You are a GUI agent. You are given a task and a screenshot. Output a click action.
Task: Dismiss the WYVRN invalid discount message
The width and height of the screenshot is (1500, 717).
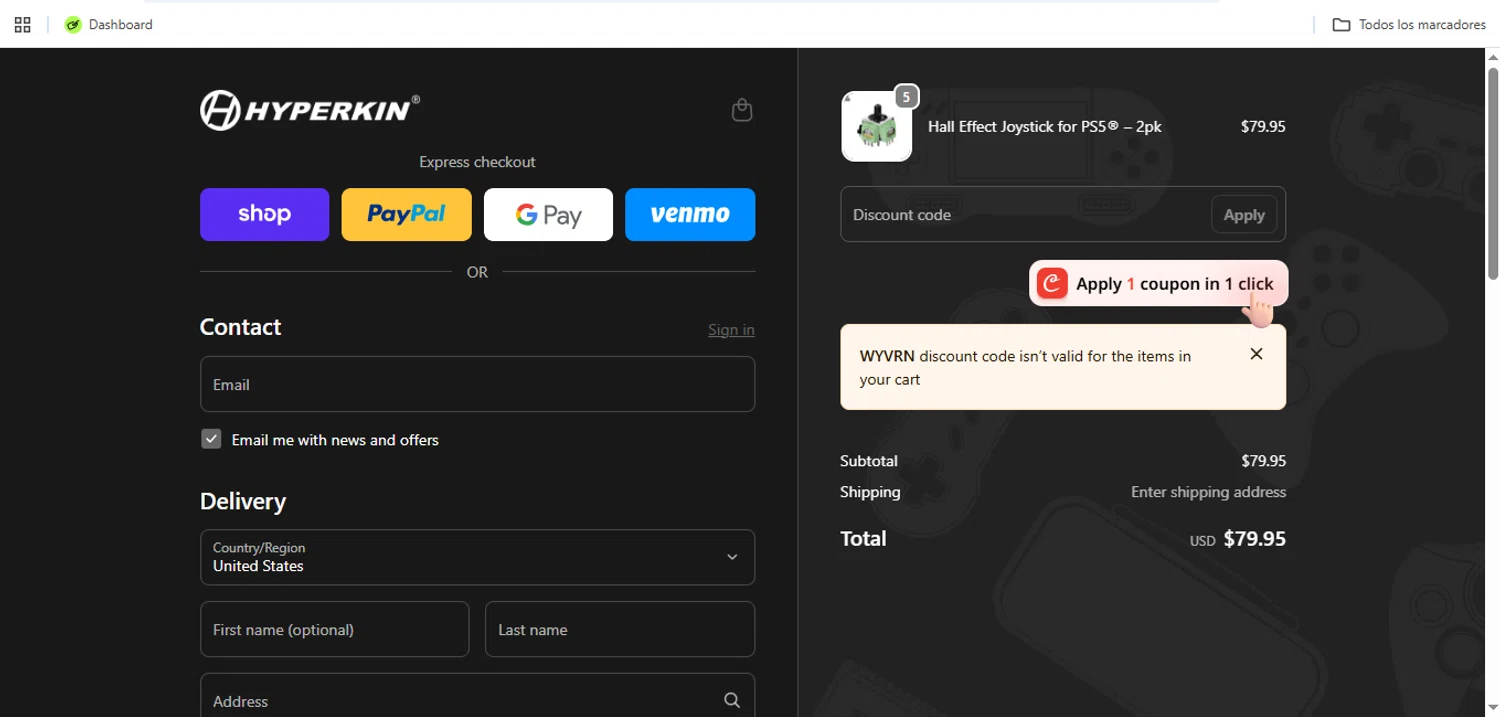click(x=1257, y=354)
